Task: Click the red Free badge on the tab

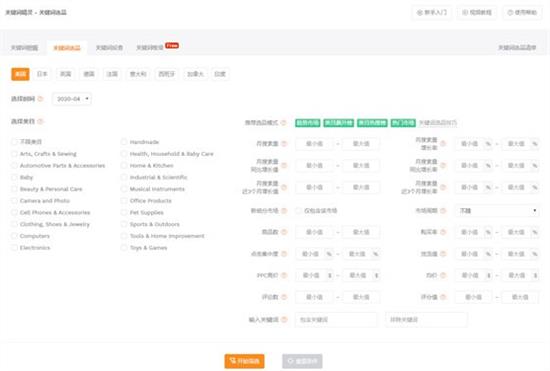Action: (x=172, y=45)
